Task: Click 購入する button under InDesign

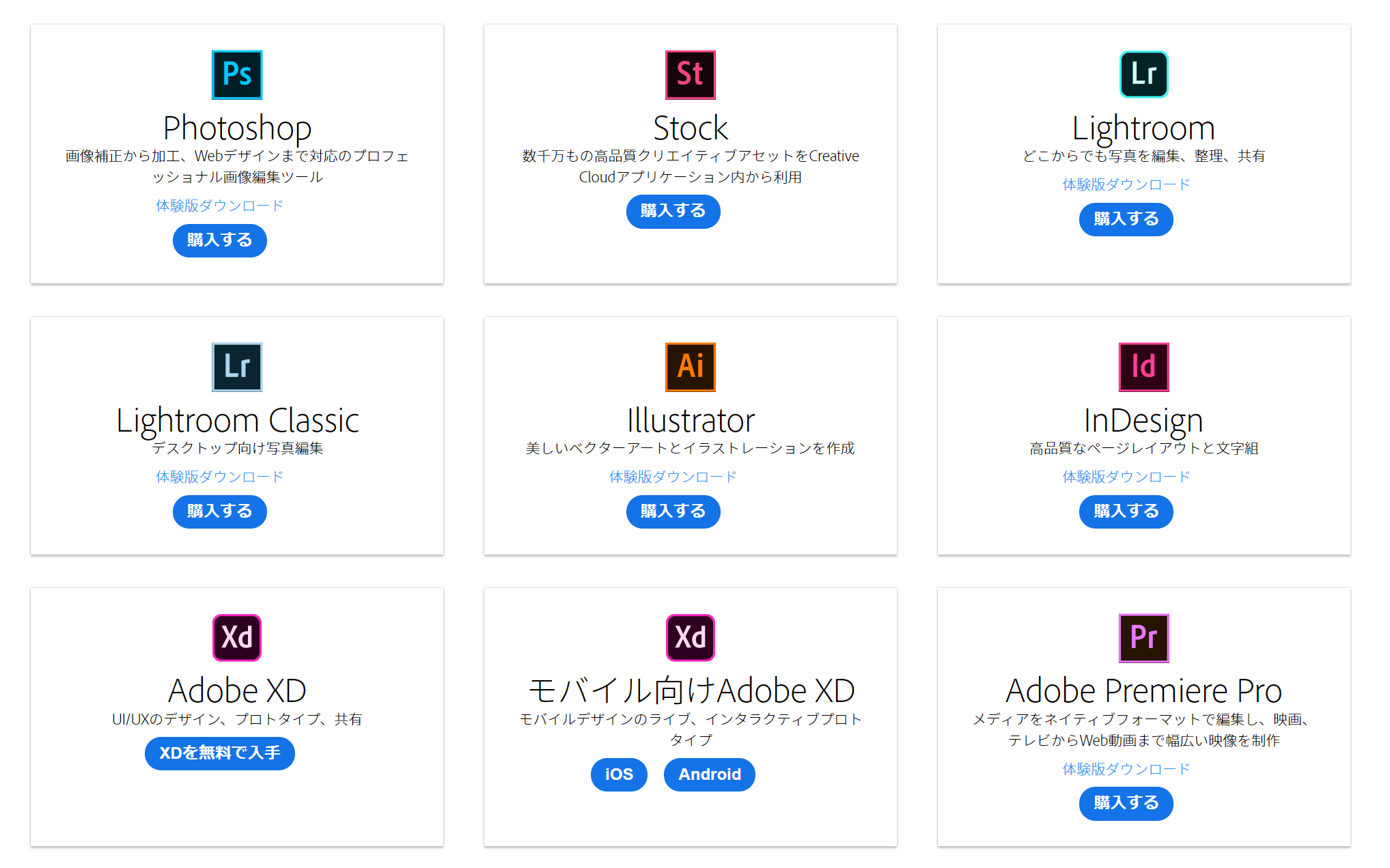Action: click(x=1126, y=512)
